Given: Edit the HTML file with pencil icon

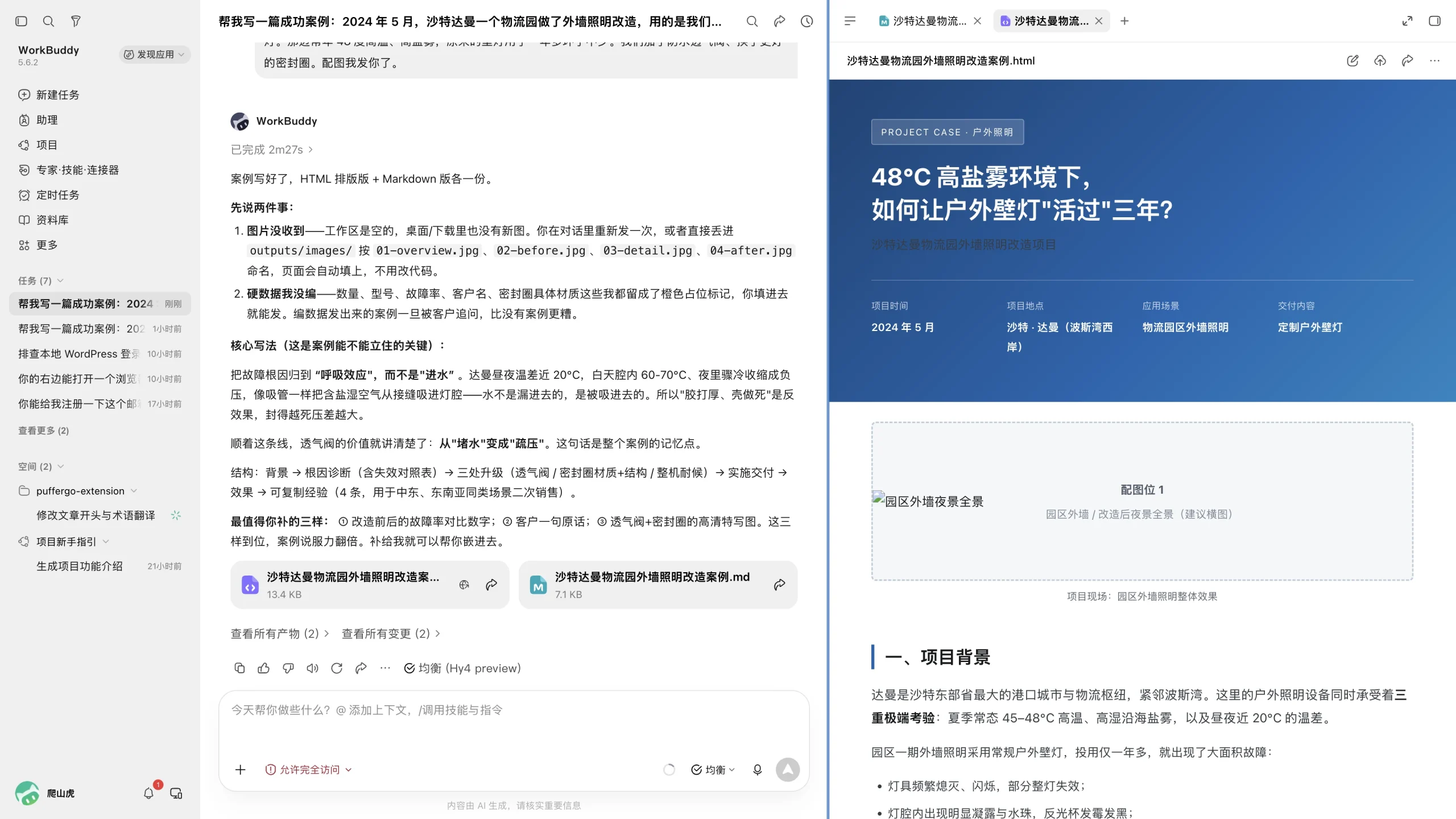Looking at the screenshot, I should tap(1352, 60).
